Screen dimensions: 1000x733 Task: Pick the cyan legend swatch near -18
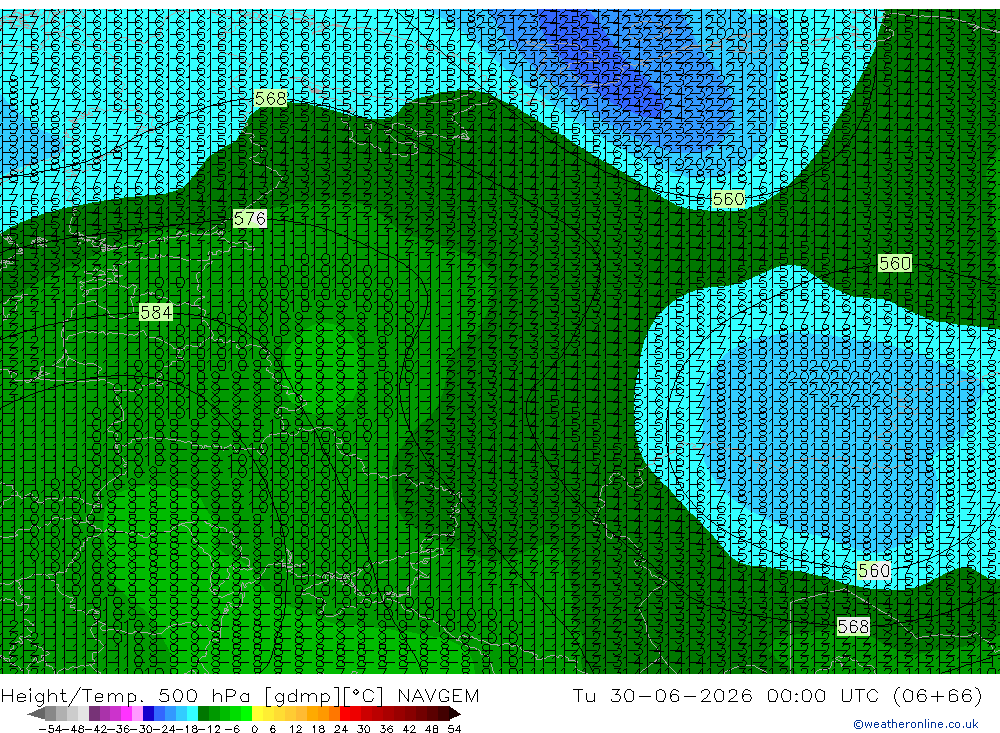192,713
